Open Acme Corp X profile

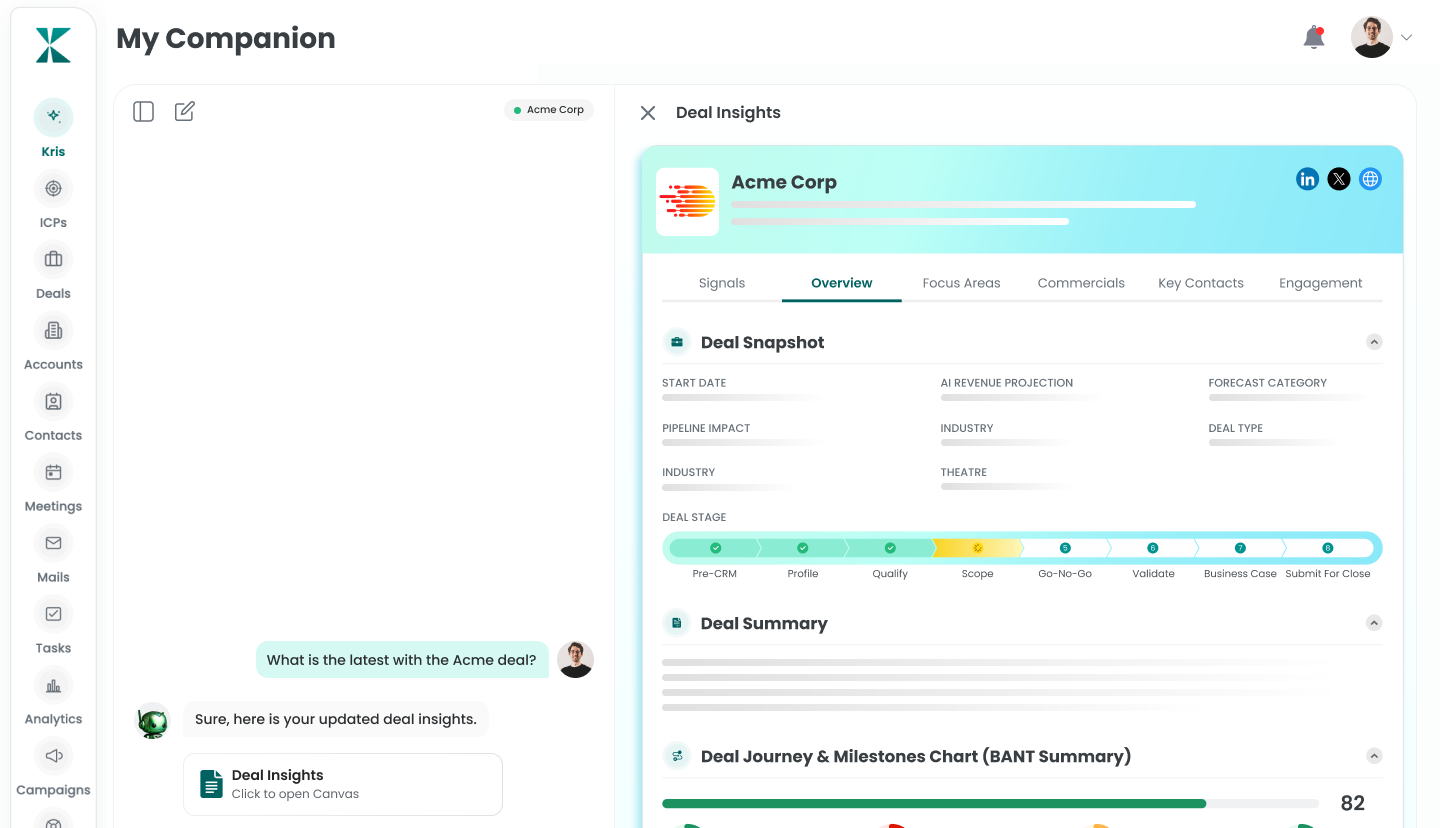coord(1339,179)
